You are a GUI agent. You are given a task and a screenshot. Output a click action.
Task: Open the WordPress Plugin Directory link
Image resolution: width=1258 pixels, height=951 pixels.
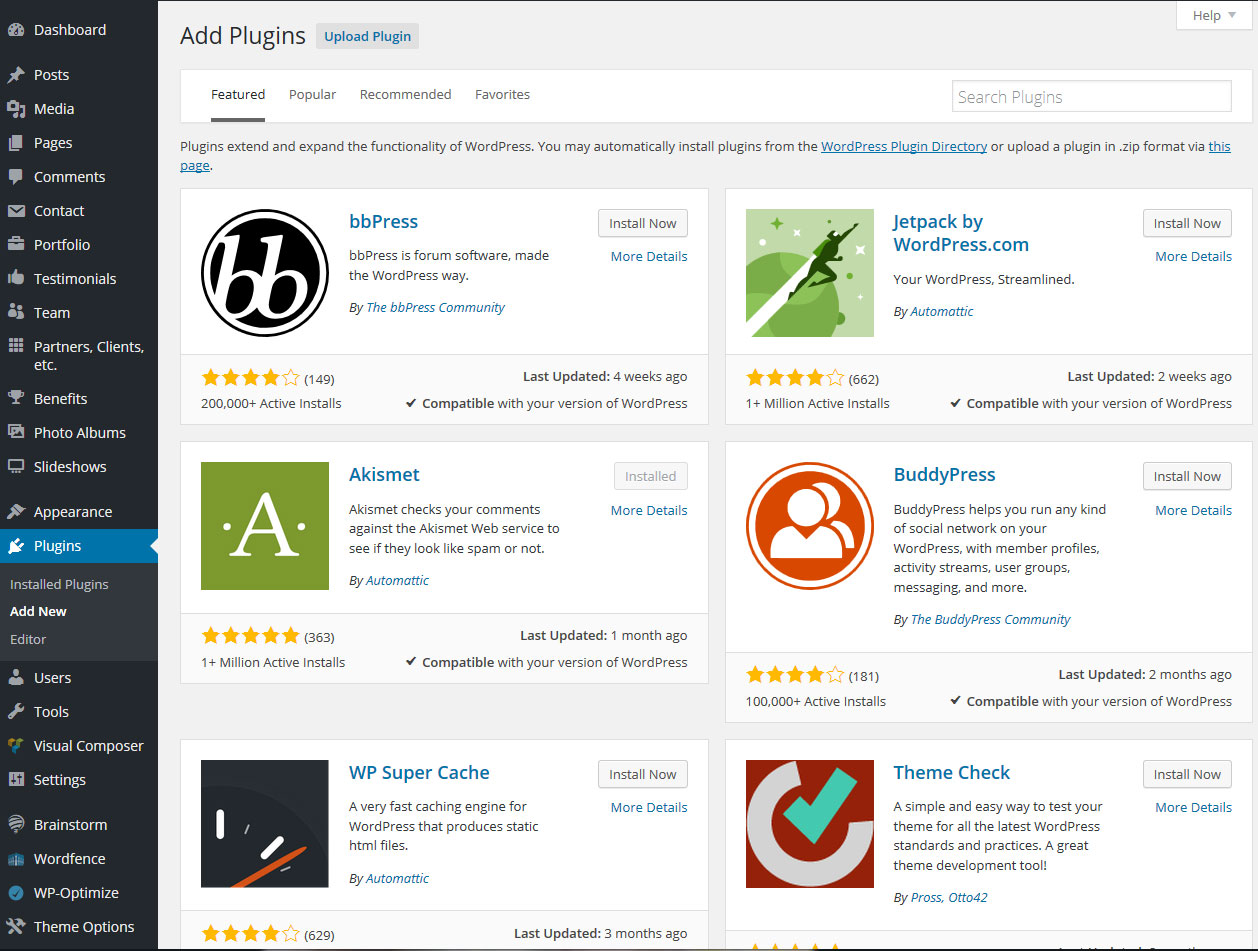[x=903, y=146]
